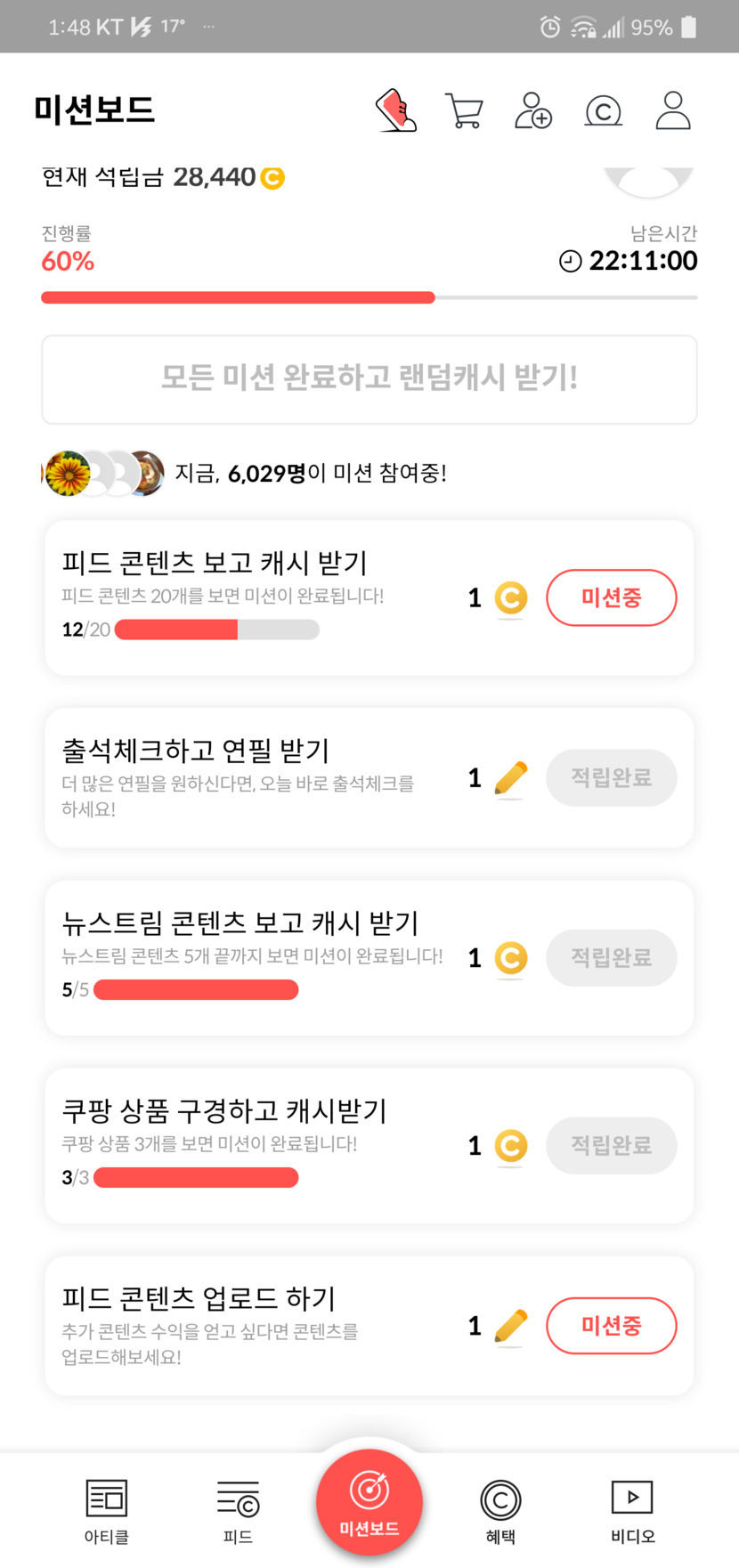This screenshot has height=1568, width=739.
Task: Tap the pencil reward for 출석체크 mission
Action: 510,779
